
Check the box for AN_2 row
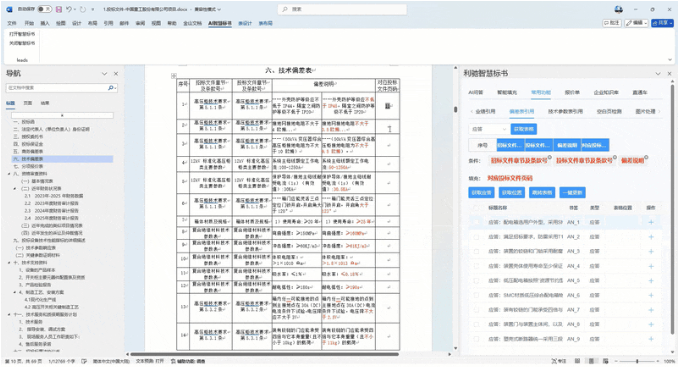pos(476,237)
